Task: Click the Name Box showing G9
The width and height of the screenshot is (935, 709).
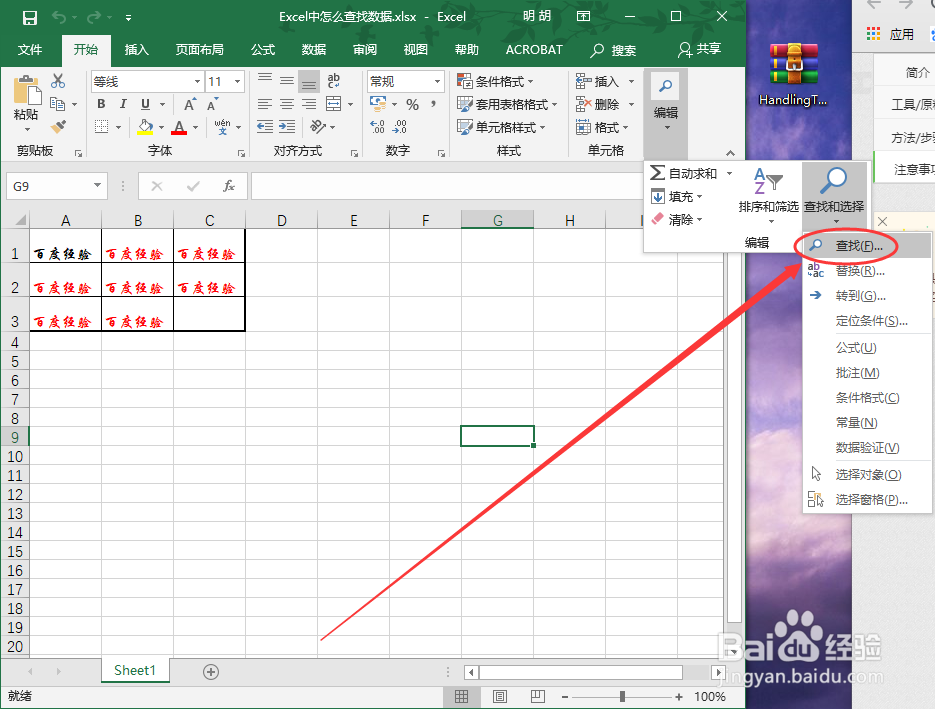Action: tap(56, 186)
